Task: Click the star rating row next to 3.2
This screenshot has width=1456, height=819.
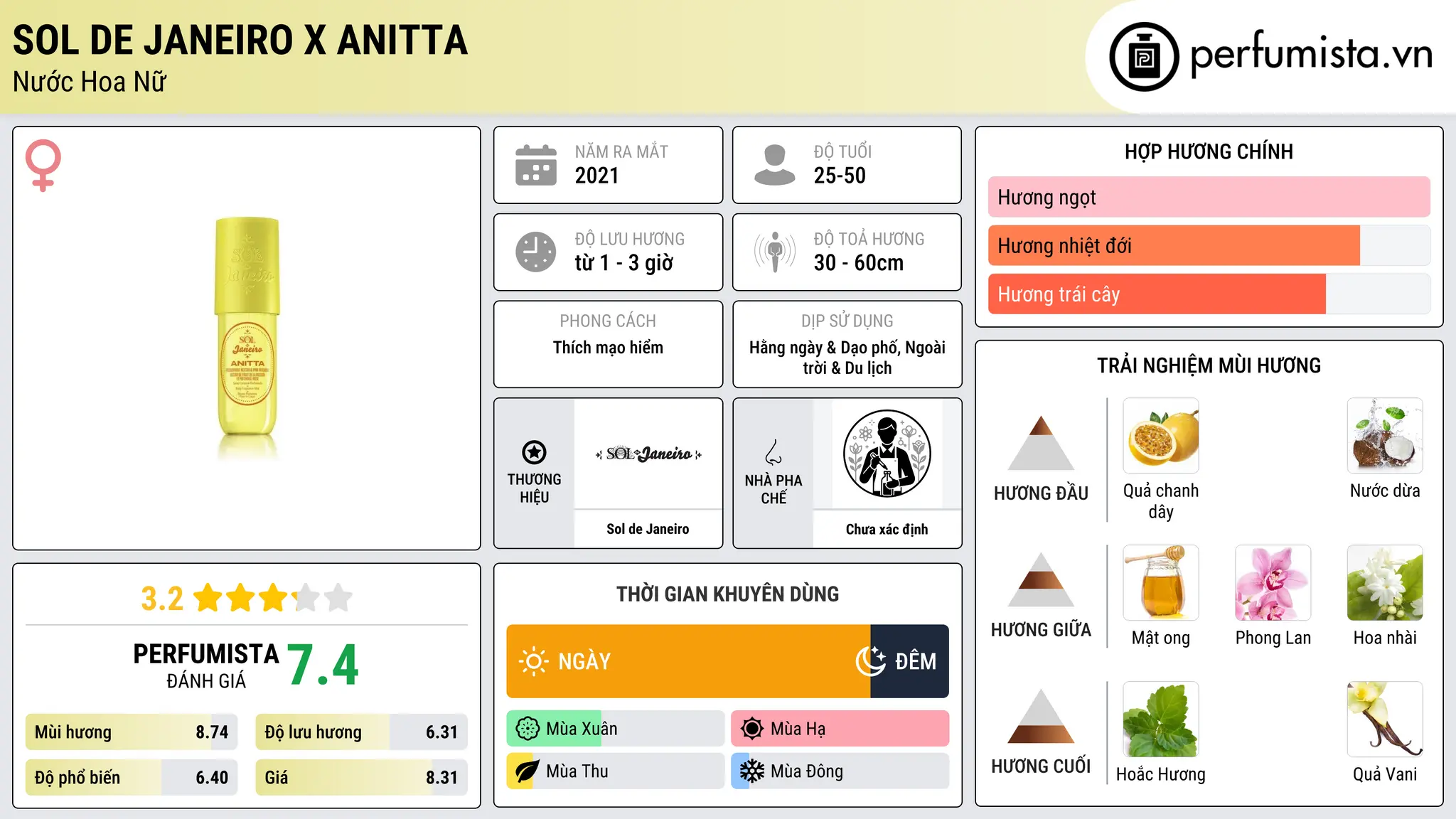Action: pos(273,598)
